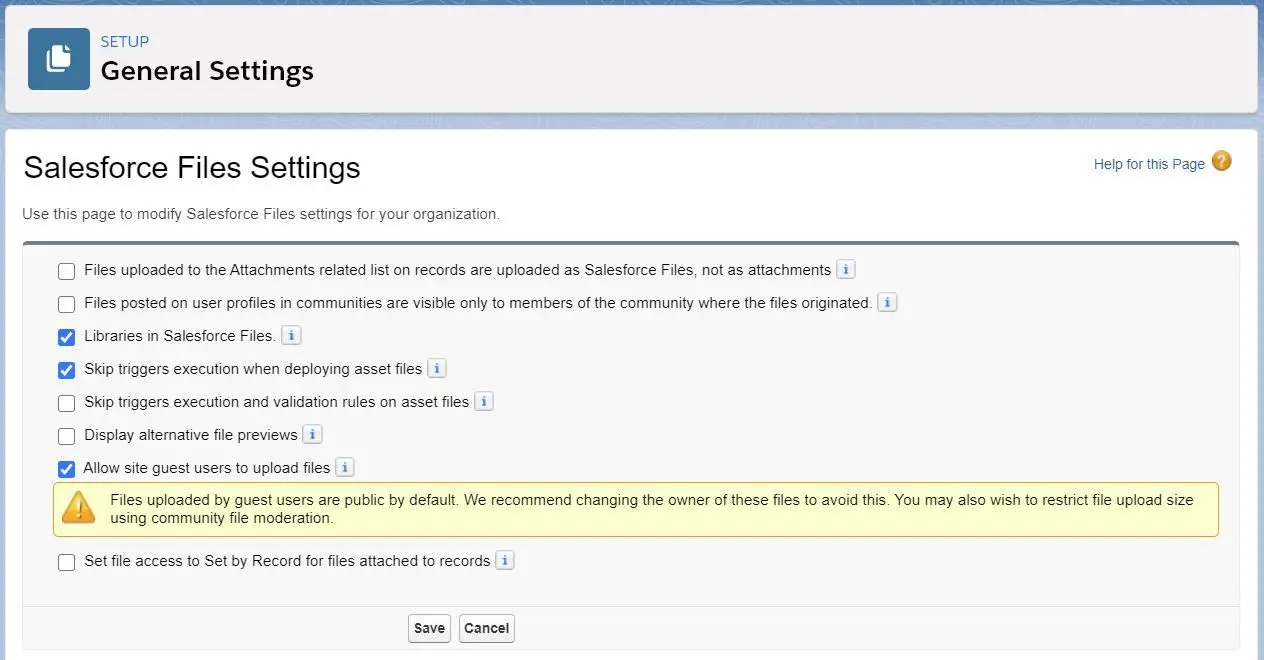The width and height of the screenshot is (1264, 660).
Task: Click the SETUP breadcrumb label
Action: tap(125, 42)
